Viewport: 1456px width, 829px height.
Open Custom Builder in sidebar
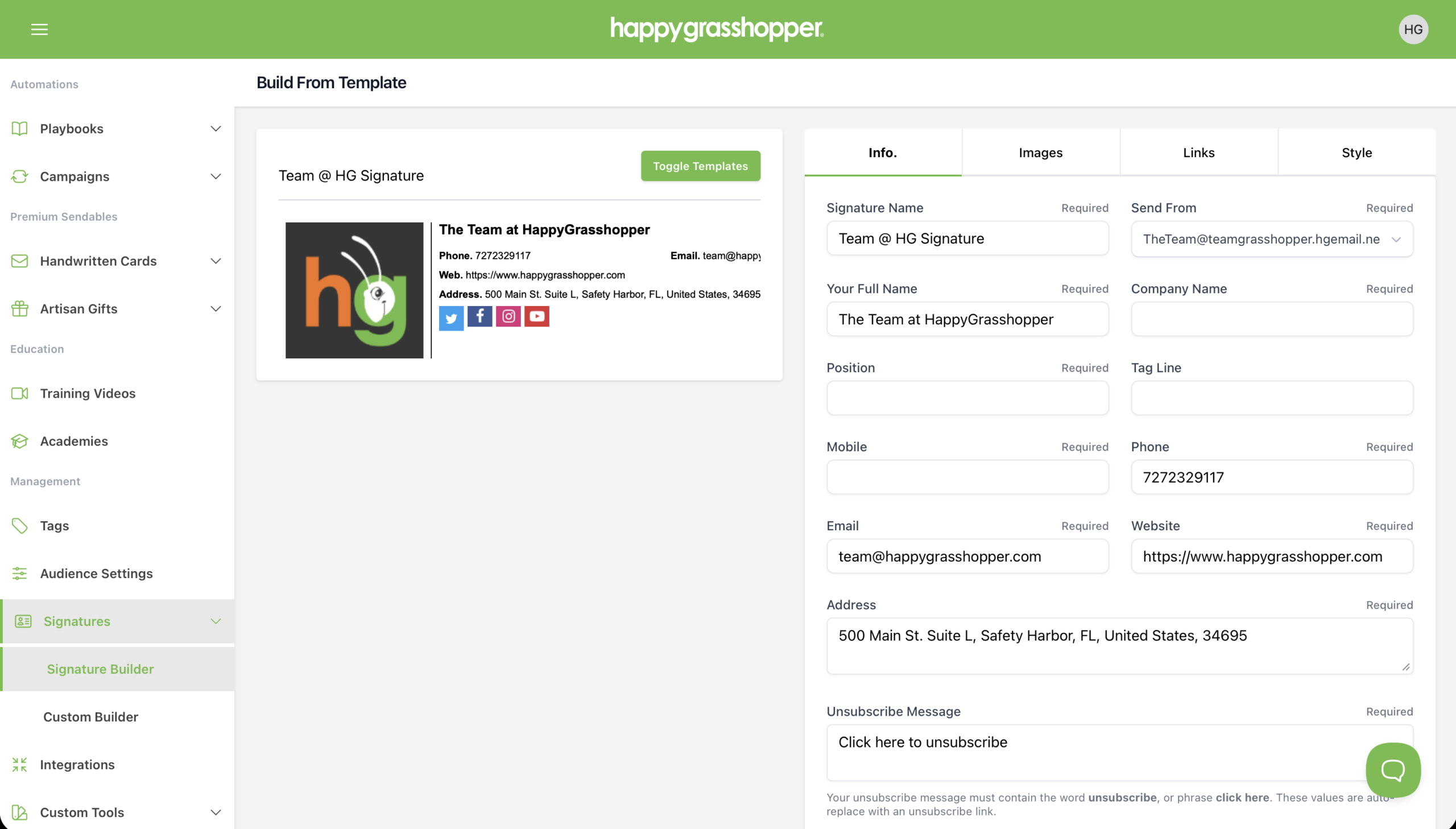(x=90, y=717)
